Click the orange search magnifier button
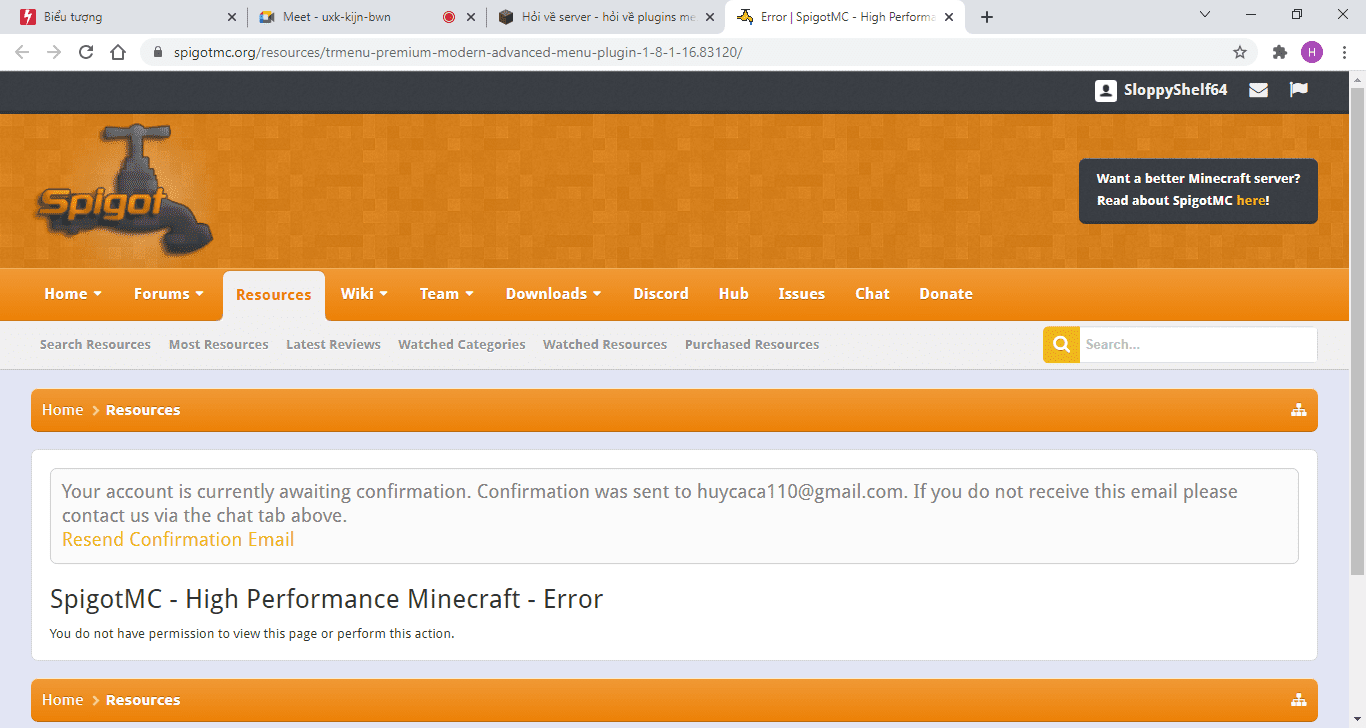Image resolution: width=1366 pixels, height=728 pixels. 1061,344
